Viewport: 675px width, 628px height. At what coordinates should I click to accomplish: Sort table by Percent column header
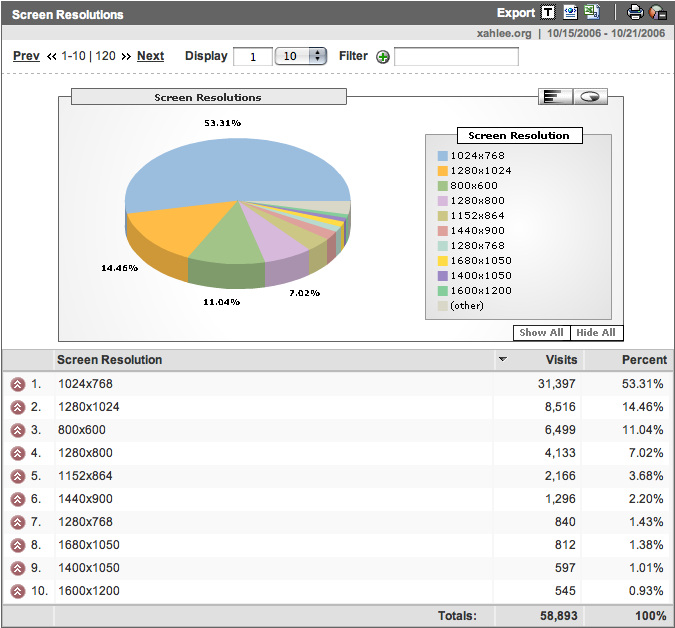coord(643,360)
